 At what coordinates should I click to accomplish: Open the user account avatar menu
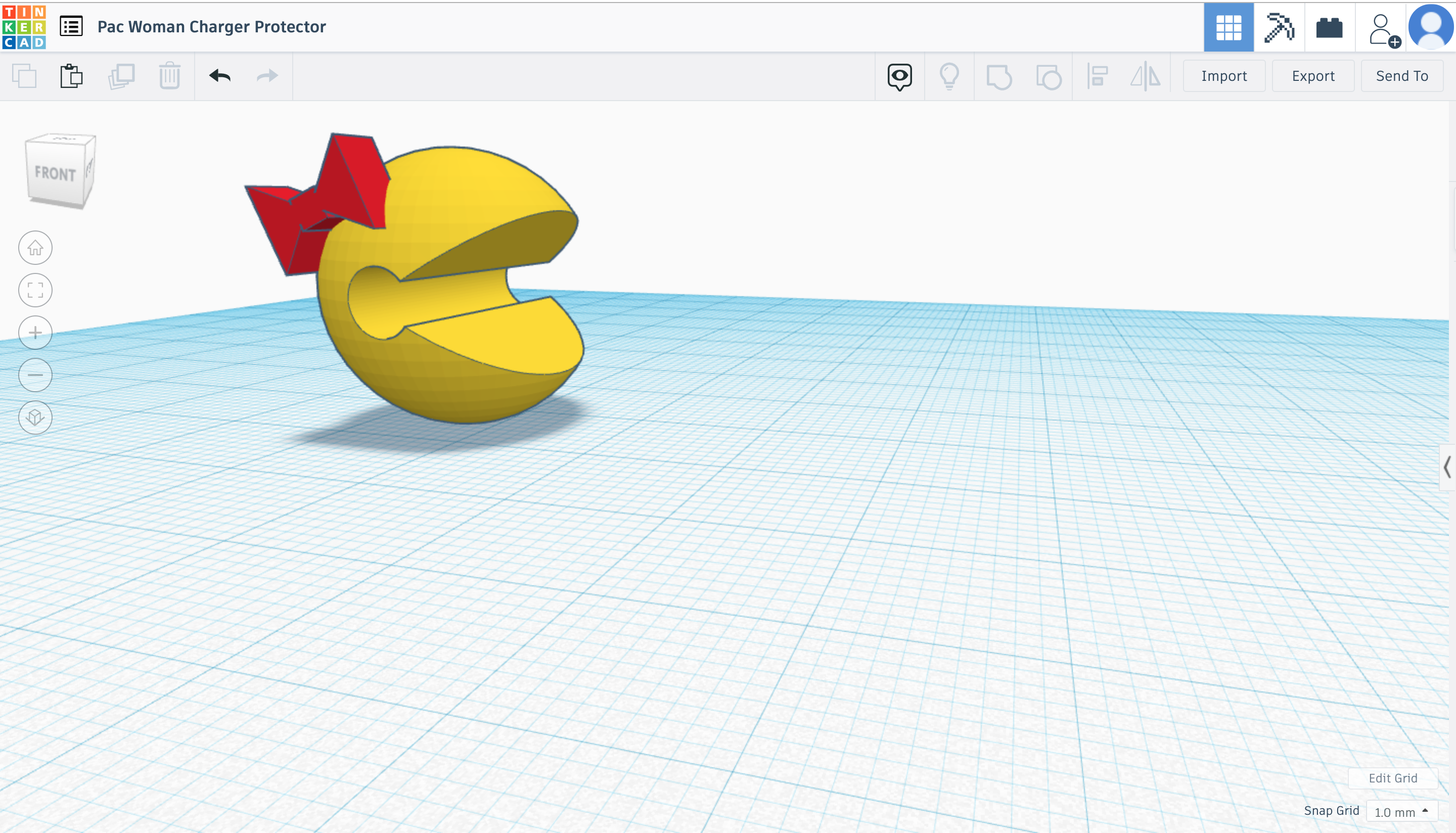[x=1430, y=27]
